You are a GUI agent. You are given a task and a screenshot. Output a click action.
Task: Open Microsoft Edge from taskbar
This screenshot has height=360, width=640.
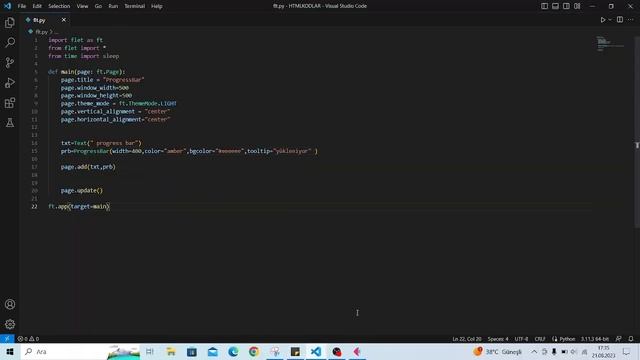233,351
